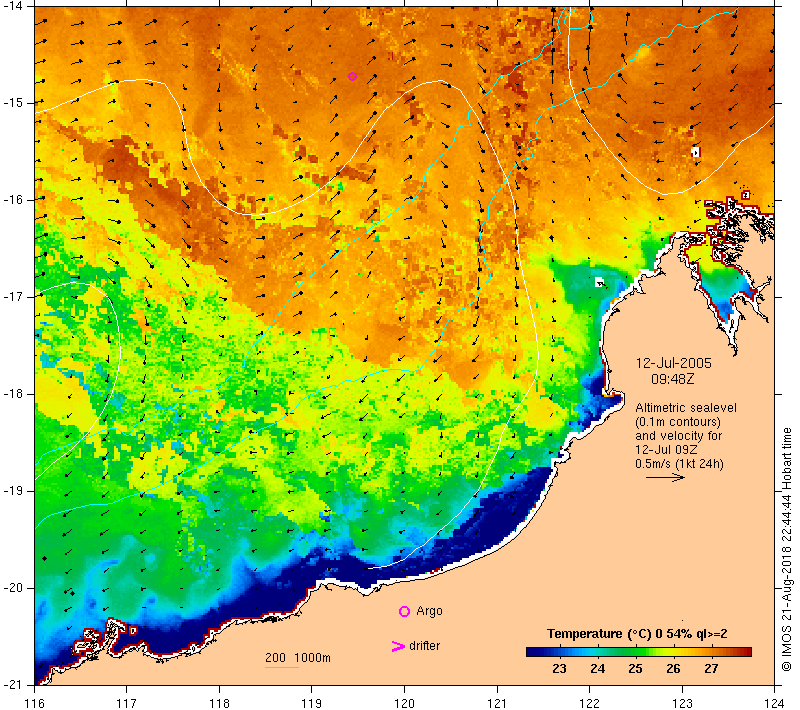800x710 pixels.
Task: Click the 'Altimetric sealevel' caption text
Action: 686,408
